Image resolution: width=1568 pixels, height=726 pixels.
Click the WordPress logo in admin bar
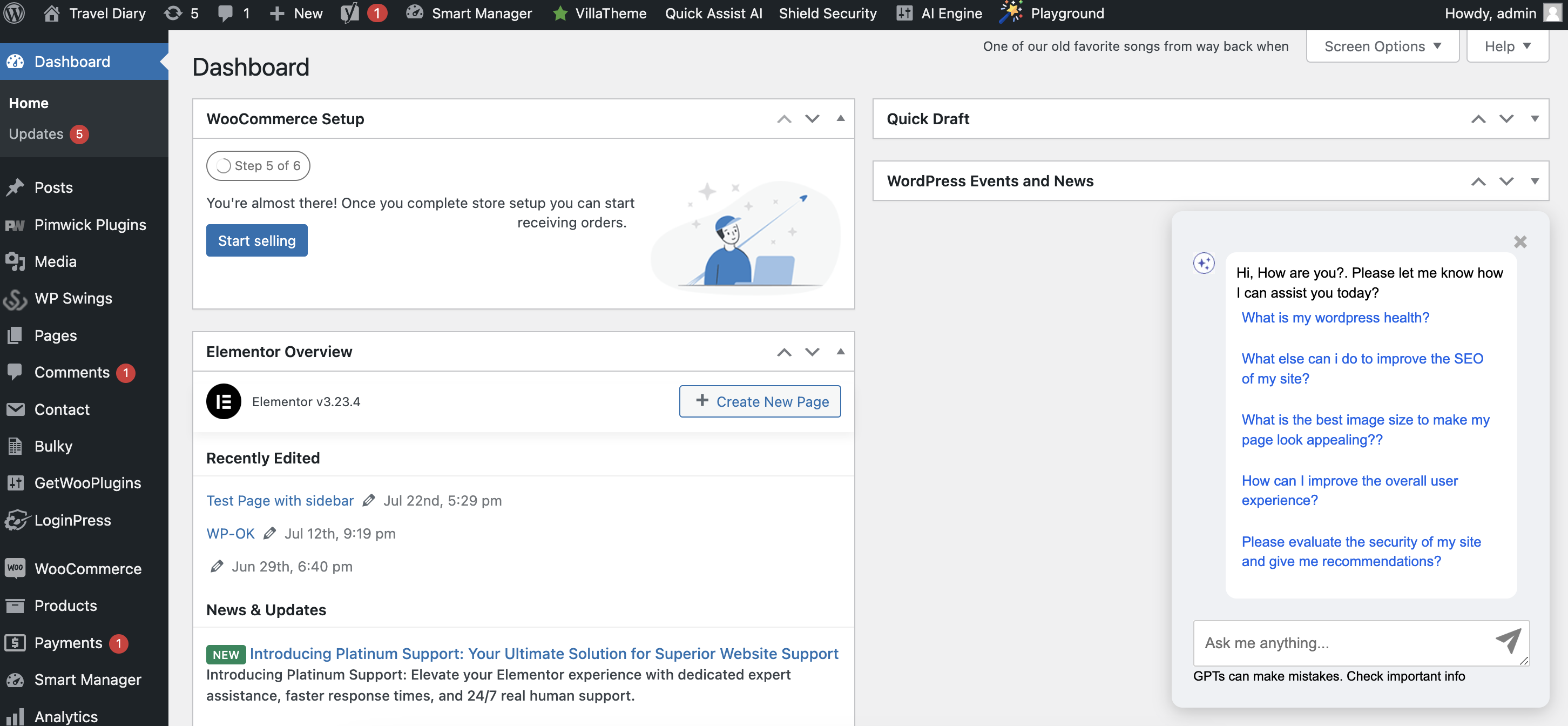pos(15,13)
